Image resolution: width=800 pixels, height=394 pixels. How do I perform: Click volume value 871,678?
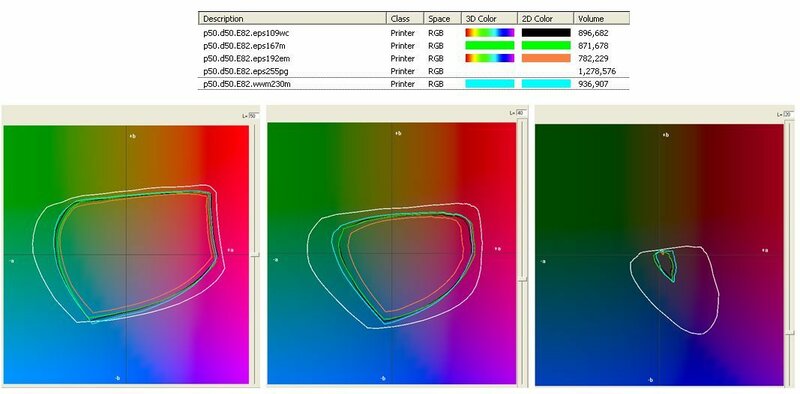point(593,45)
